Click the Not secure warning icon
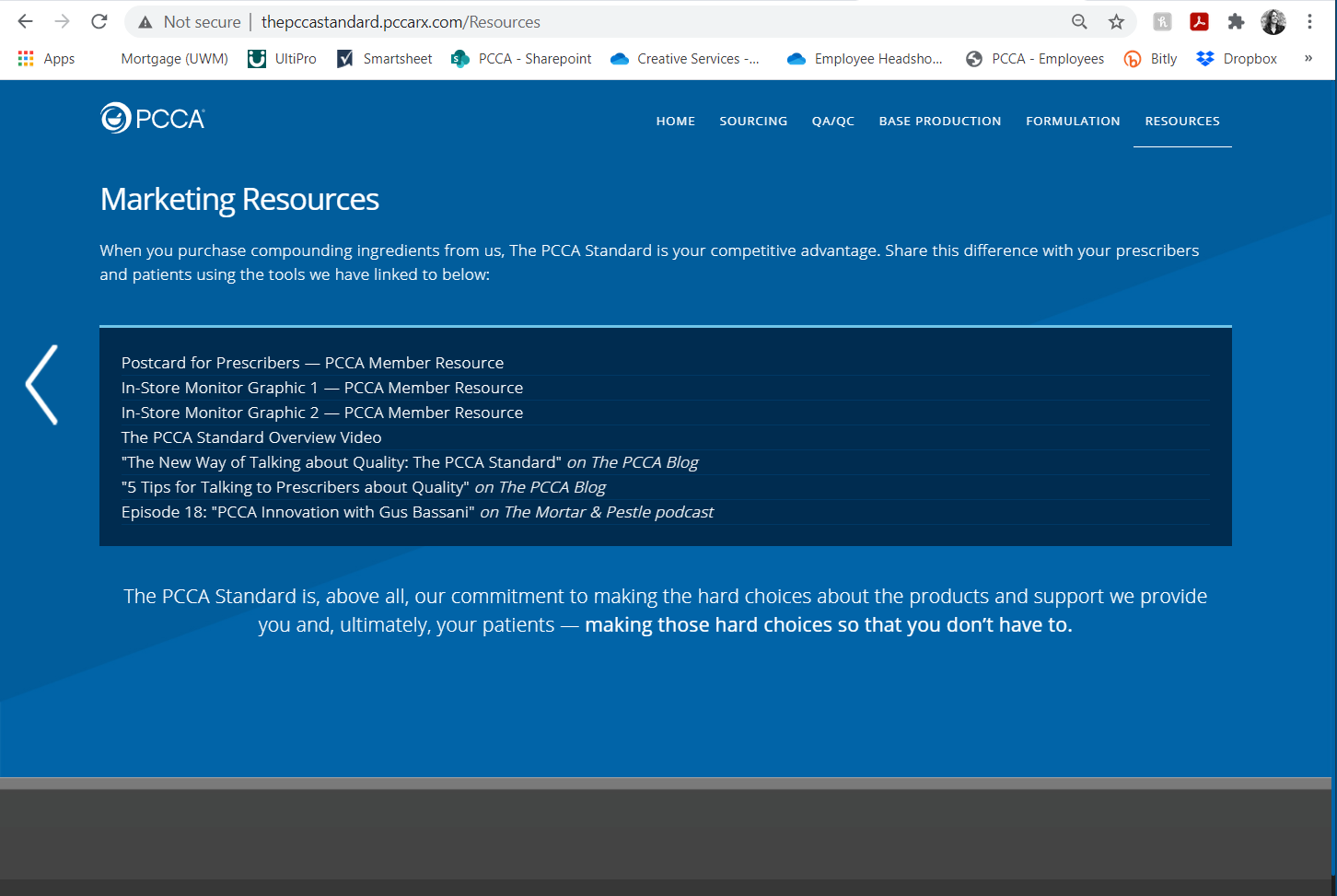 (145, 22)
